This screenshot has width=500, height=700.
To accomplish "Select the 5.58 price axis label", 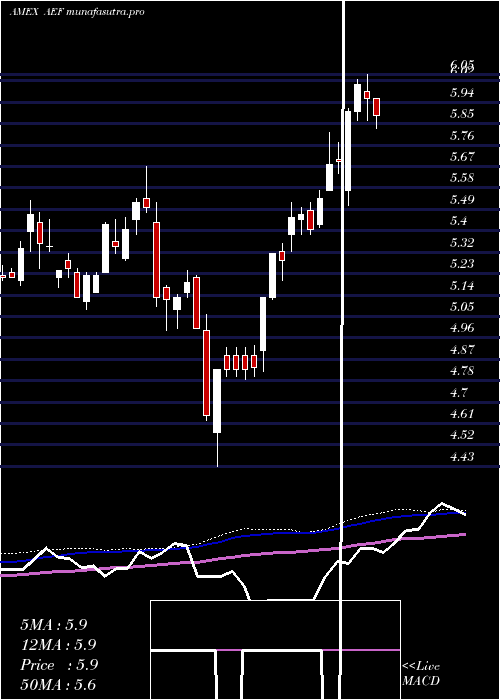I will [462, 178].
